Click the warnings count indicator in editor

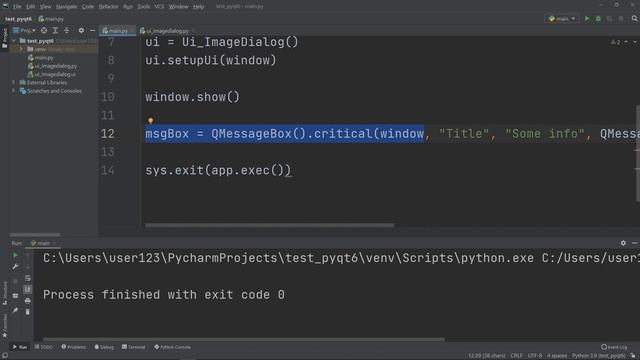click(616, 42)
